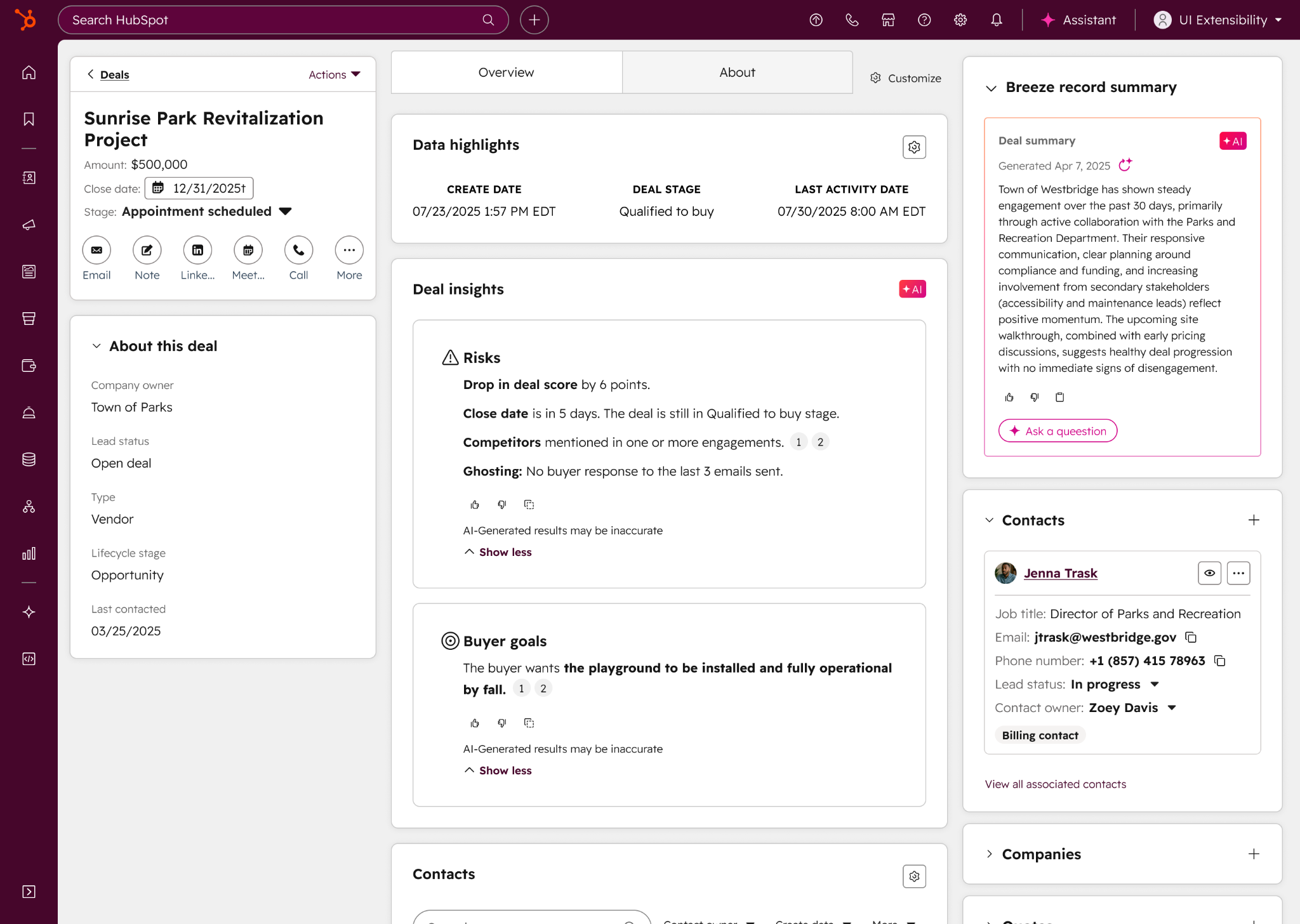
Task: Open Data highlights settings gear
Action: click(x=914, y=147)
